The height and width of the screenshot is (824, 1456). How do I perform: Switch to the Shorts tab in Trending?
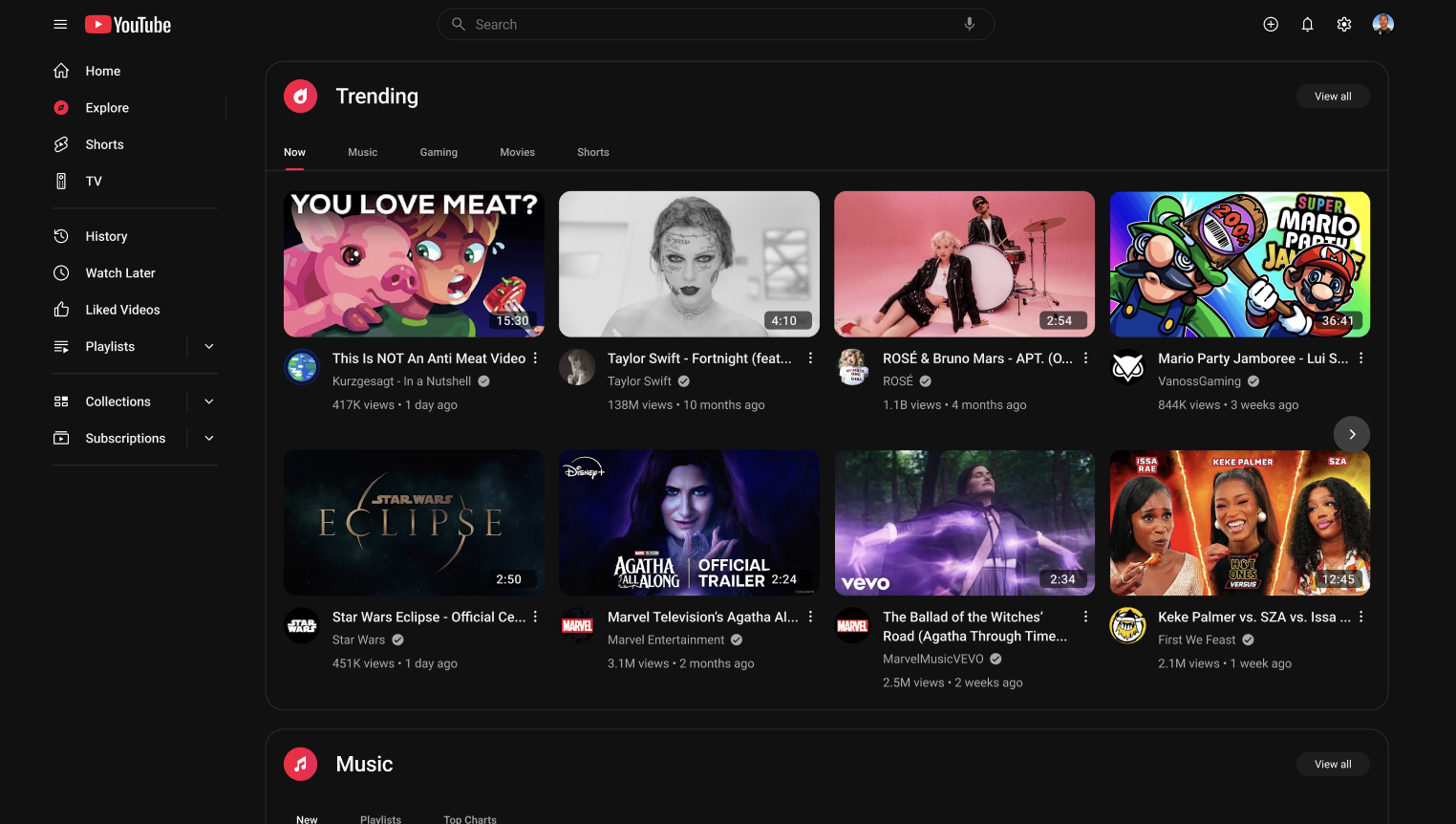point(592,152)
